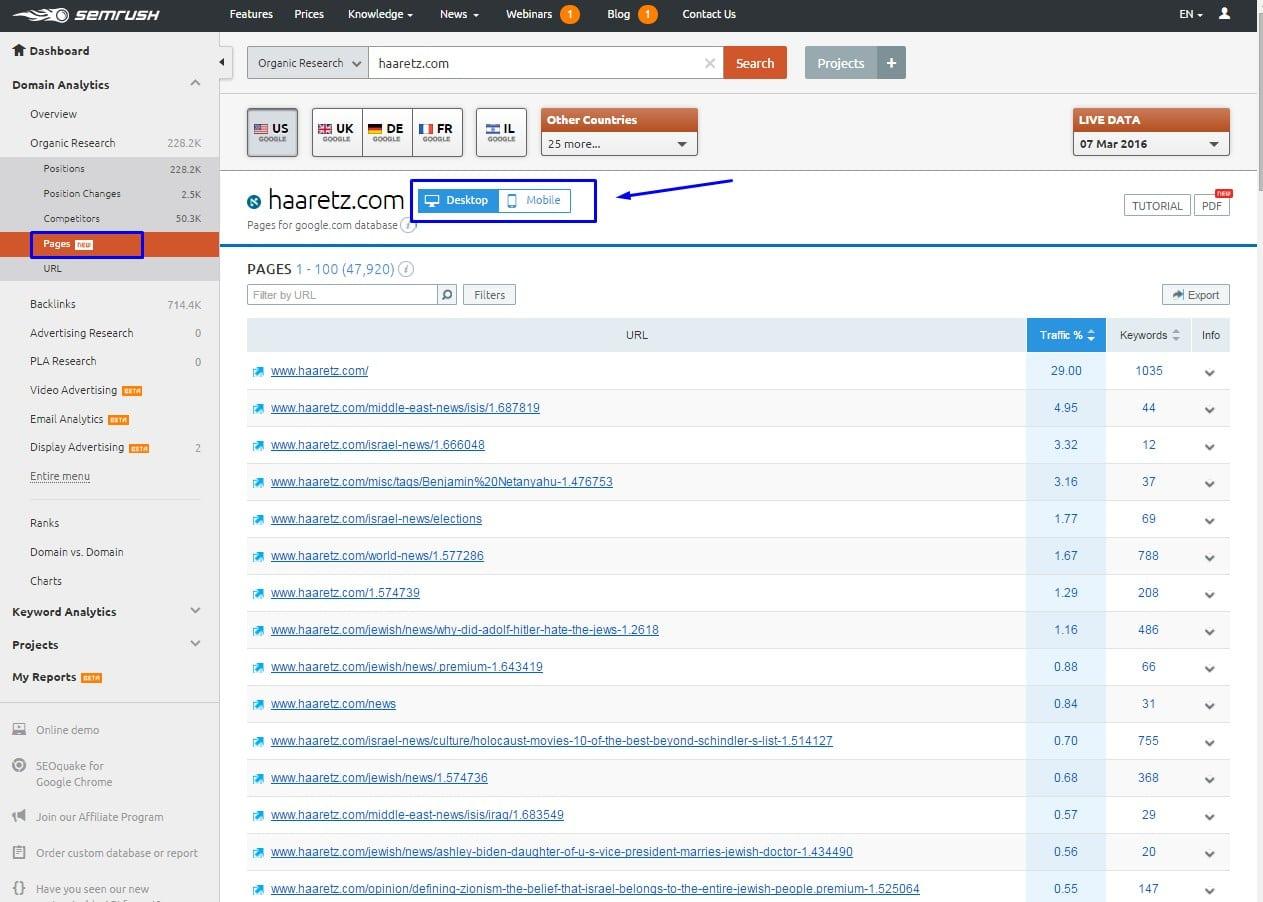Select the UK Google database
This screenshot has width=1263, height=902.
(x=337, y=133)
